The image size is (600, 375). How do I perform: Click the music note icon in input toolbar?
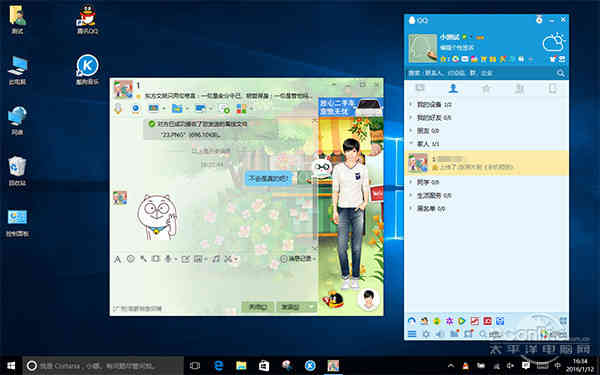point(216,259)
